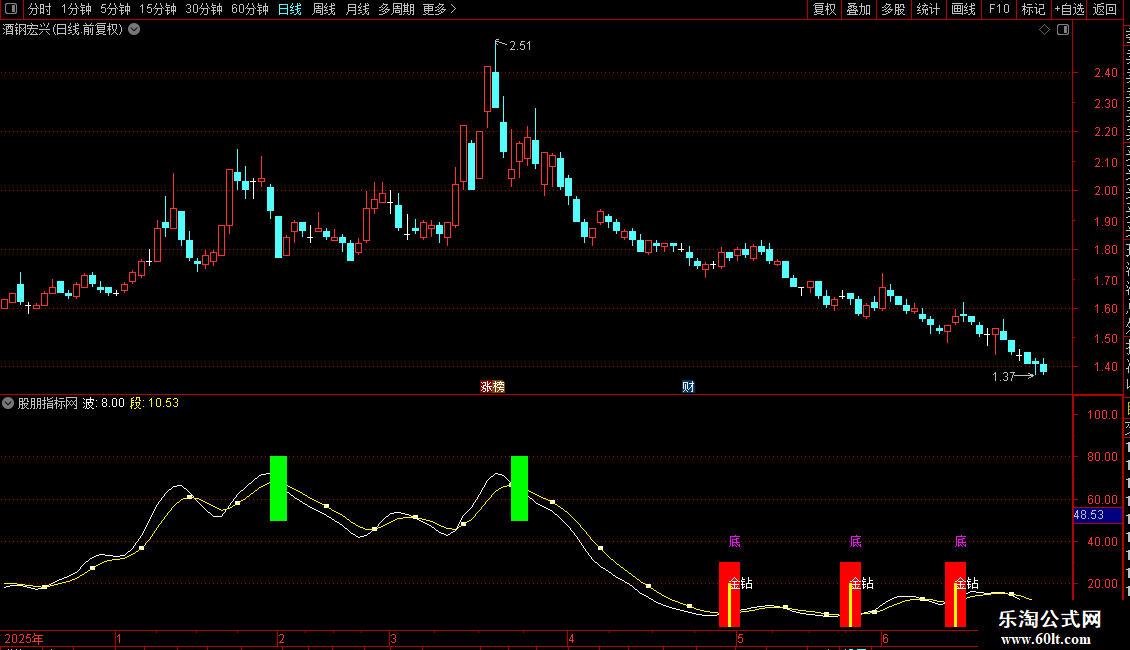Select the 30分钟 period tab
The height and width of the screenshot is (650, 1130).
[x=204, y=9]
